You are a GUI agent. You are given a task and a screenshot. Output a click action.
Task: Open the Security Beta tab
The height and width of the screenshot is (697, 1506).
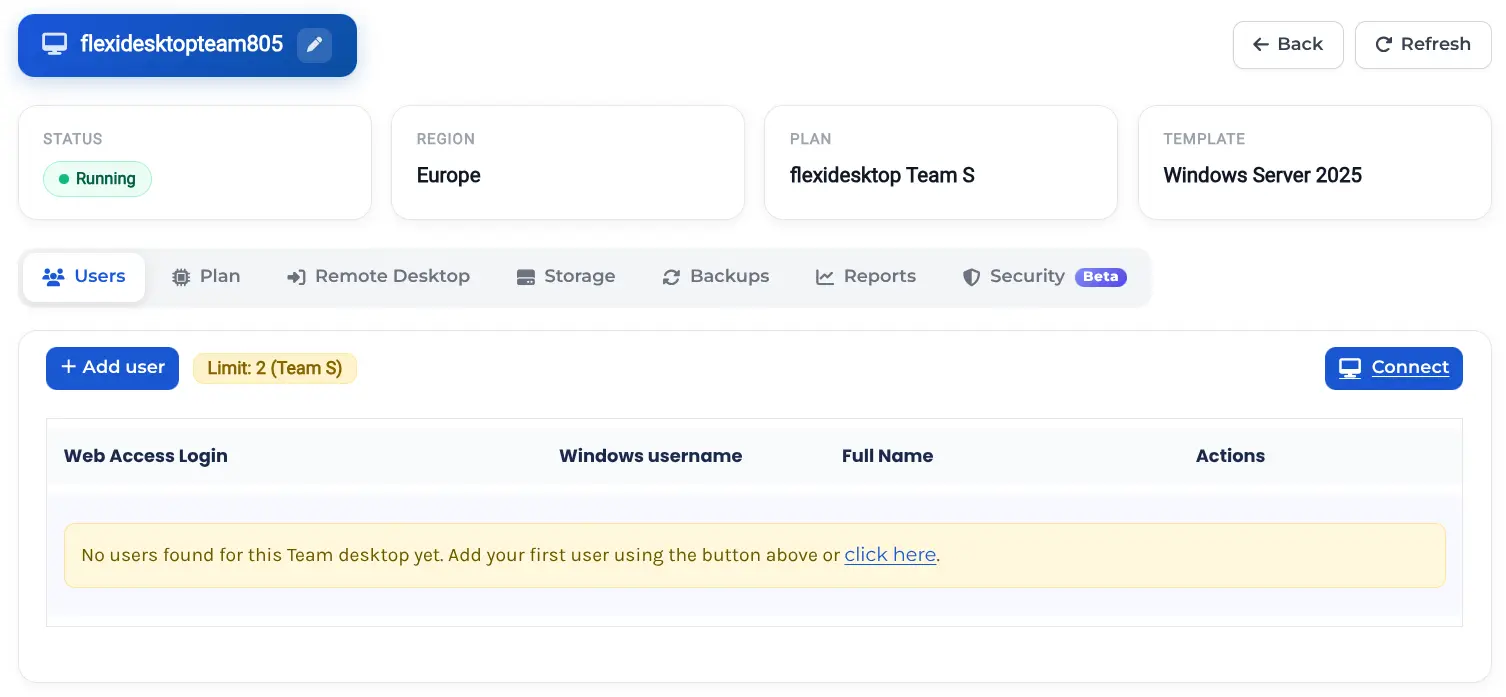(x=1044, y=277)
